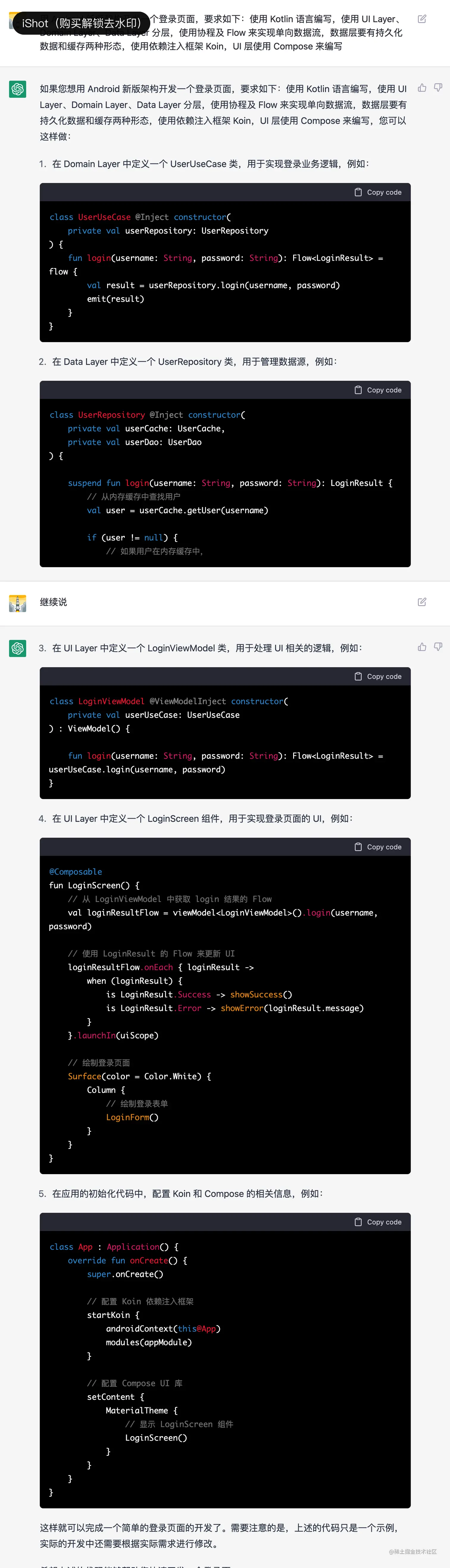
Task: Click 'Surface(color = Color.White) {' line
Action: click(x=140, y=1076)
